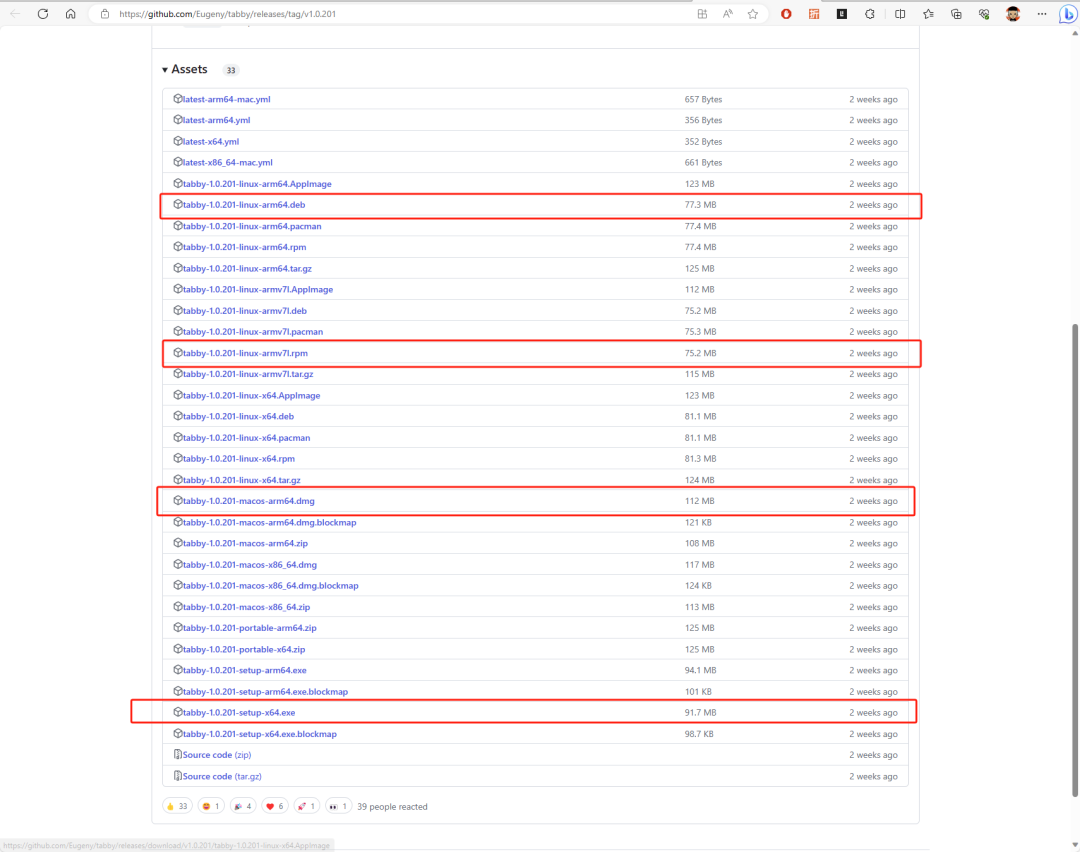
Task: Download tabby linux-x64.deb package
Action: click(238, 416)
